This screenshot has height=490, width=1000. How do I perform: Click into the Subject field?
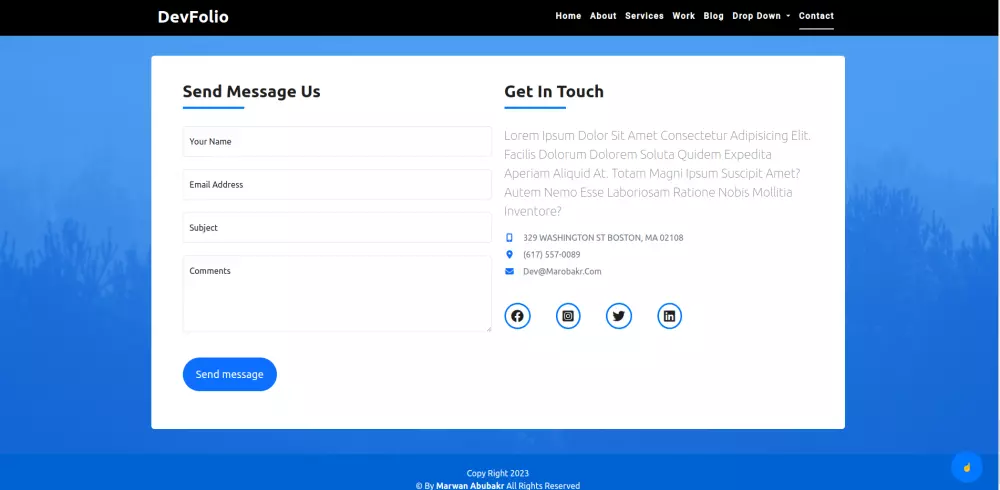337,228
